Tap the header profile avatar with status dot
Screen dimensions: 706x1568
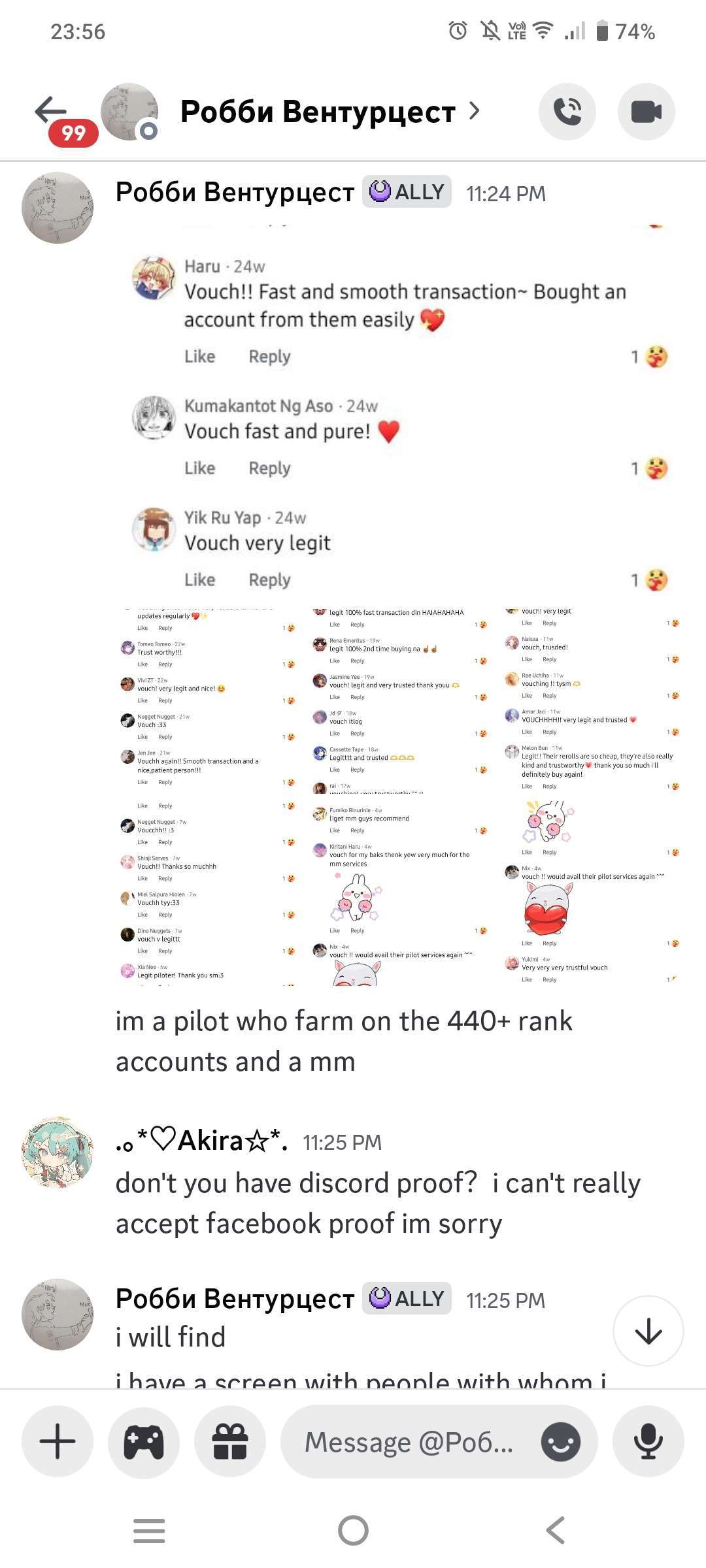(129, 112)
